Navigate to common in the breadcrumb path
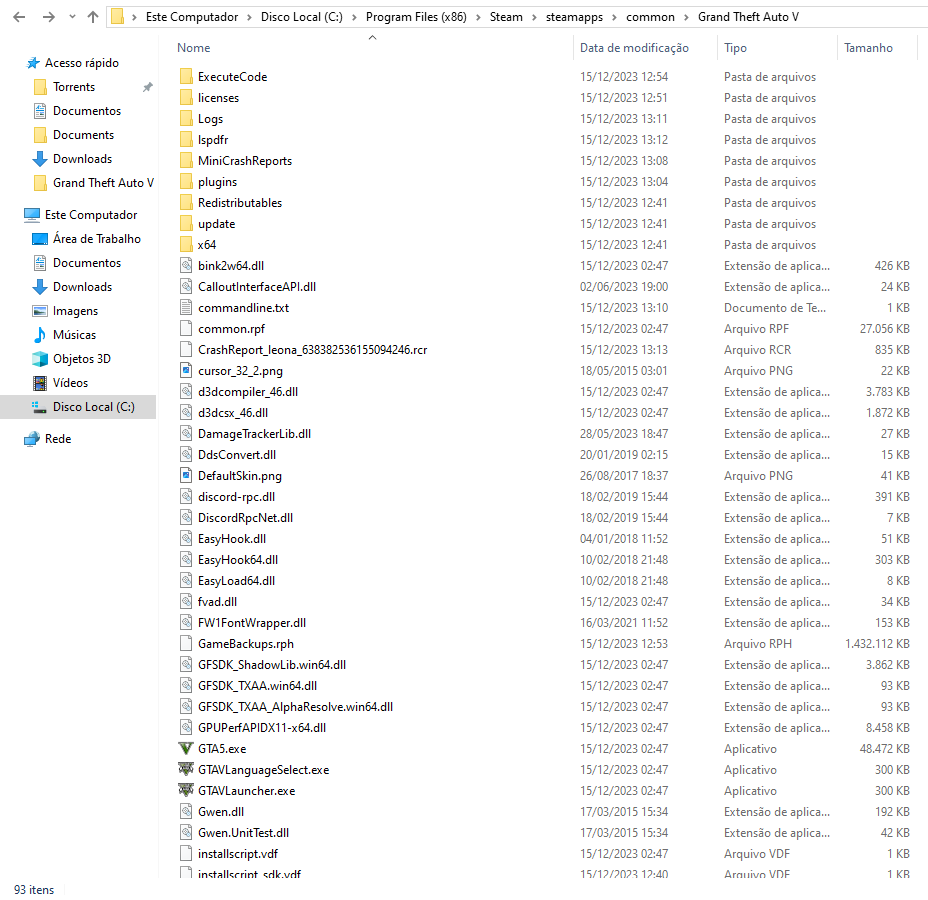 (x=650, y=17)
